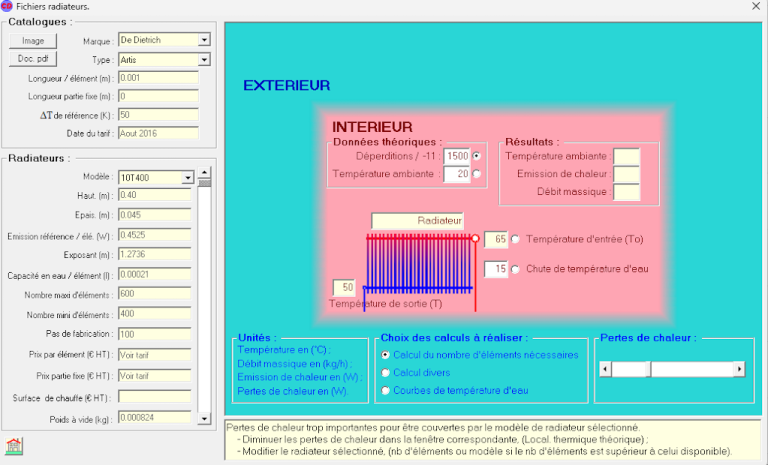Image resolution: width=768 pixels, height=465 pixels.
Task: Click the empty Surface de chauffe field
Action: tap(155, 397)
